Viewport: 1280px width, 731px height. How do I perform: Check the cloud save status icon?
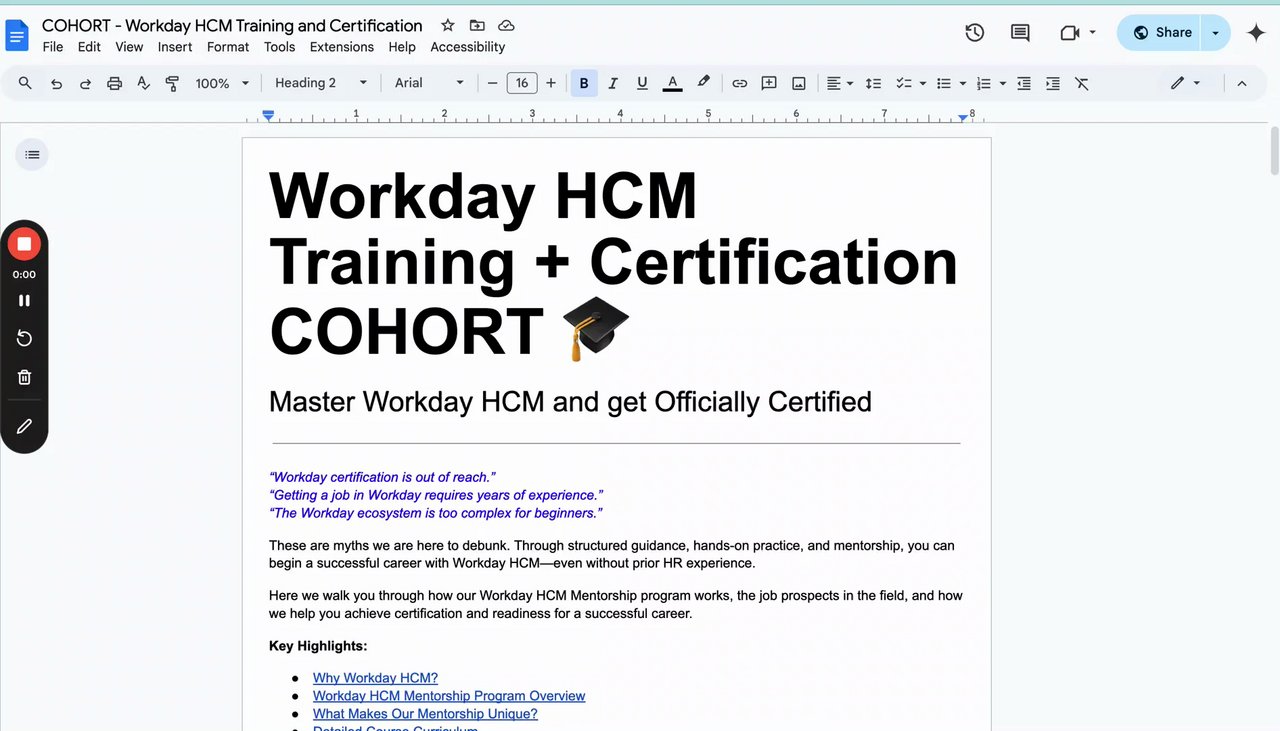coord(506,25)
